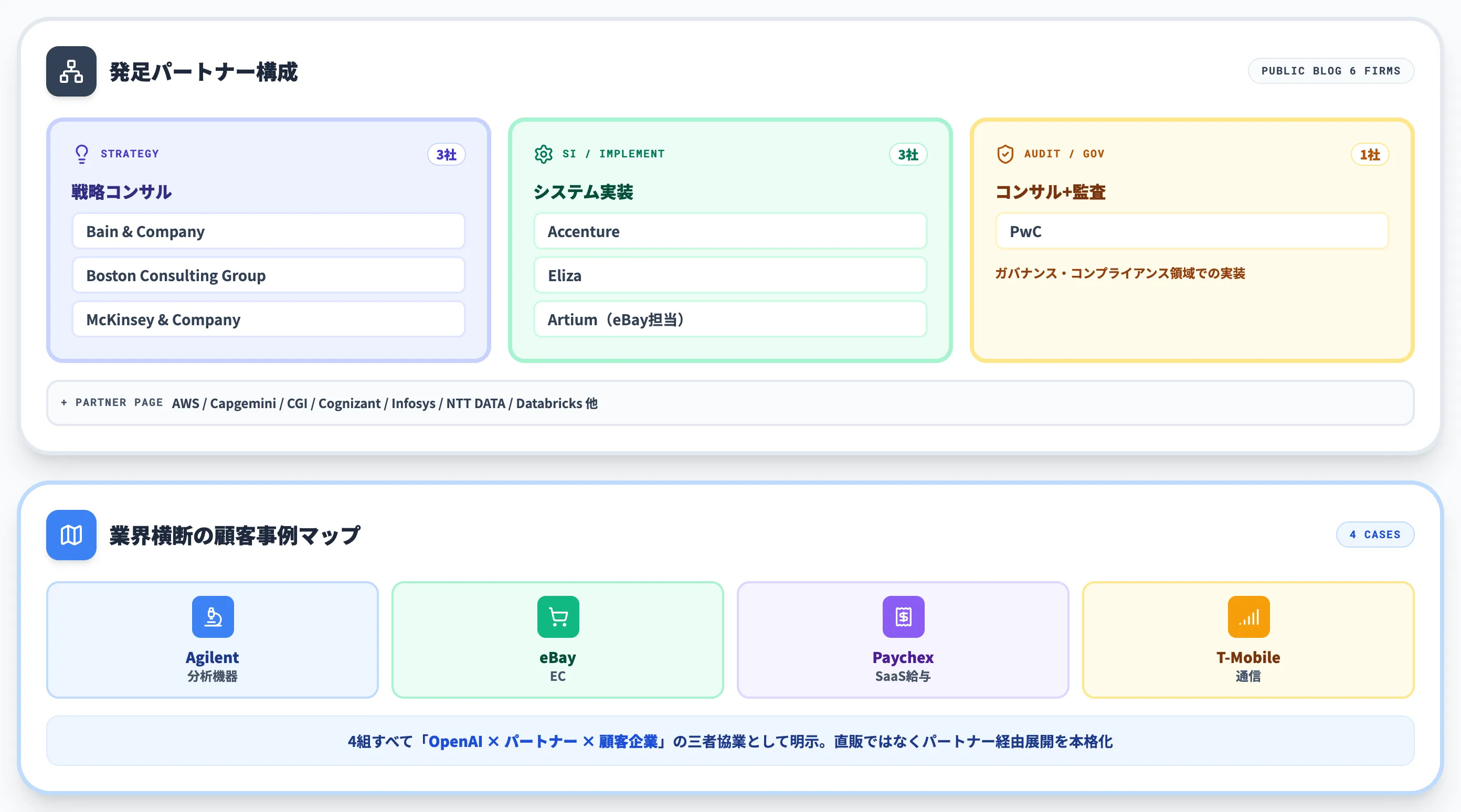Click the 3社 badge in the STRATEGY card

447,154
